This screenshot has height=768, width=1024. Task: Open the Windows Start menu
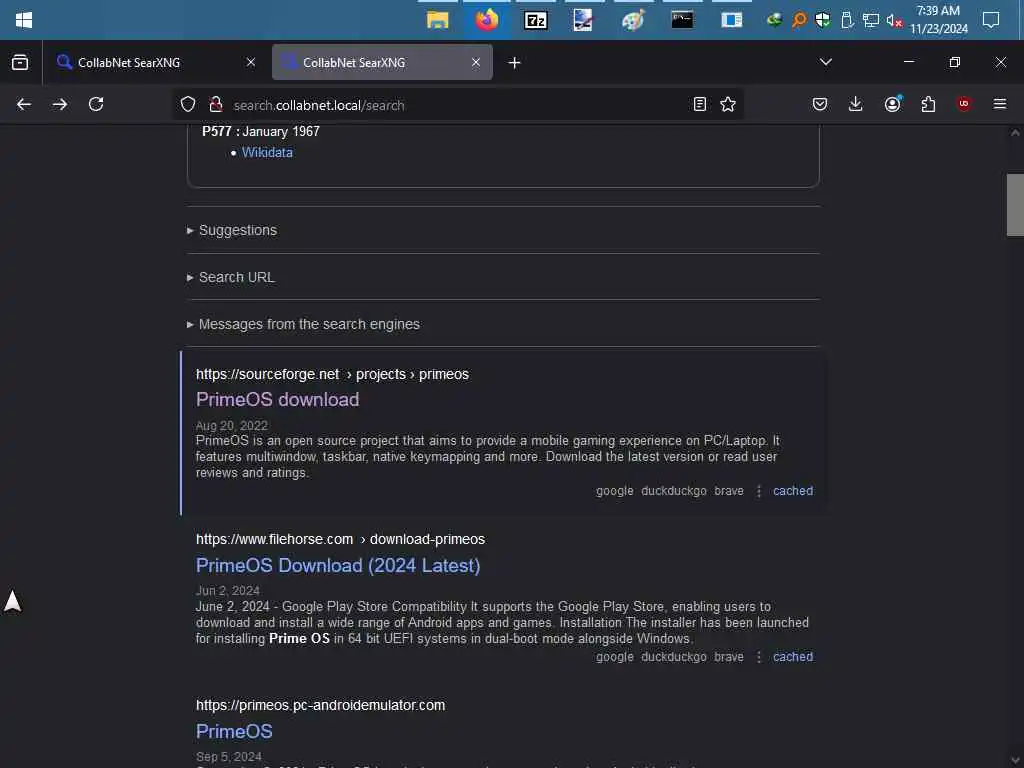coord(24,20)
